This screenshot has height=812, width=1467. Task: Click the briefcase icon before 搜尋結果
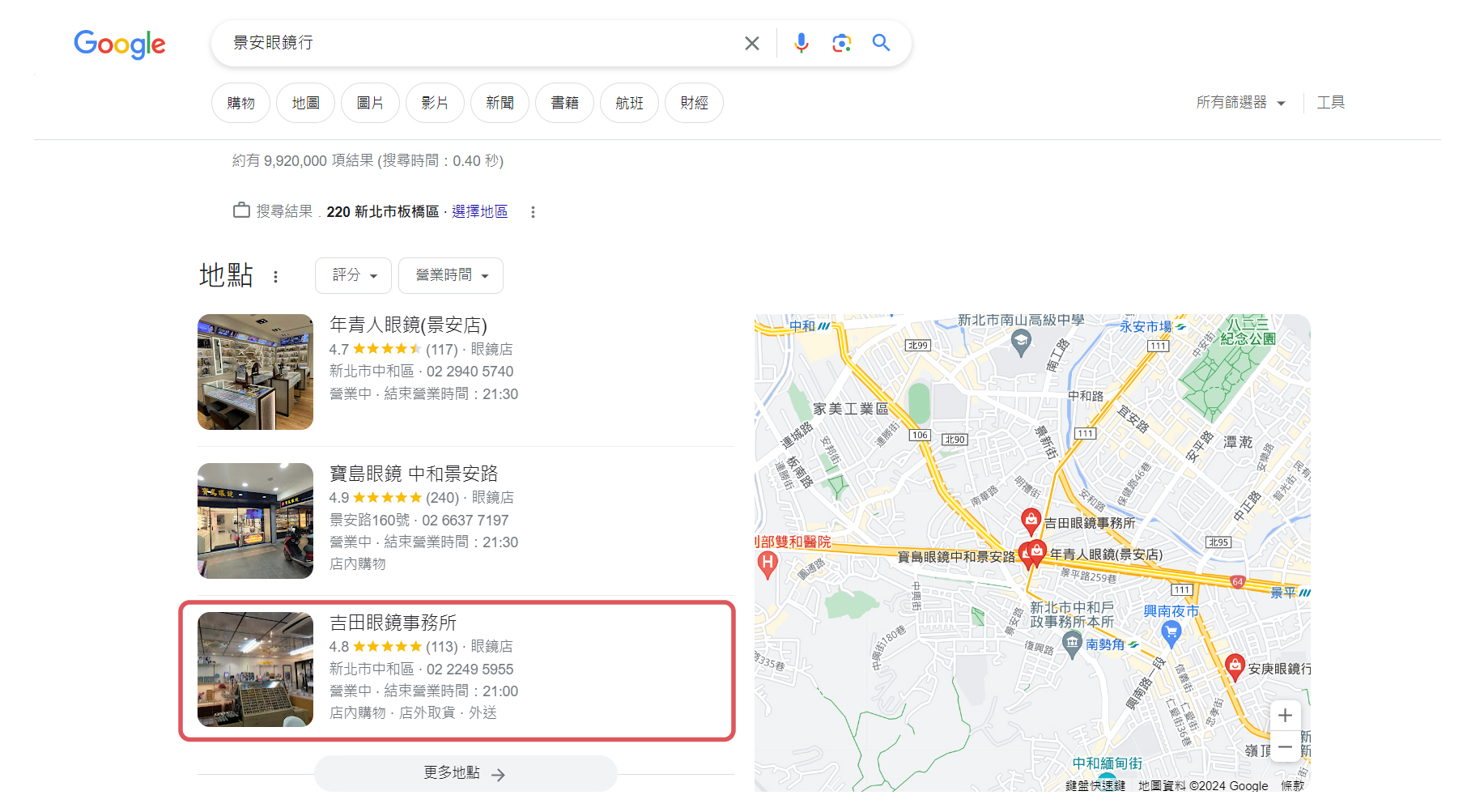pos(241,210)
